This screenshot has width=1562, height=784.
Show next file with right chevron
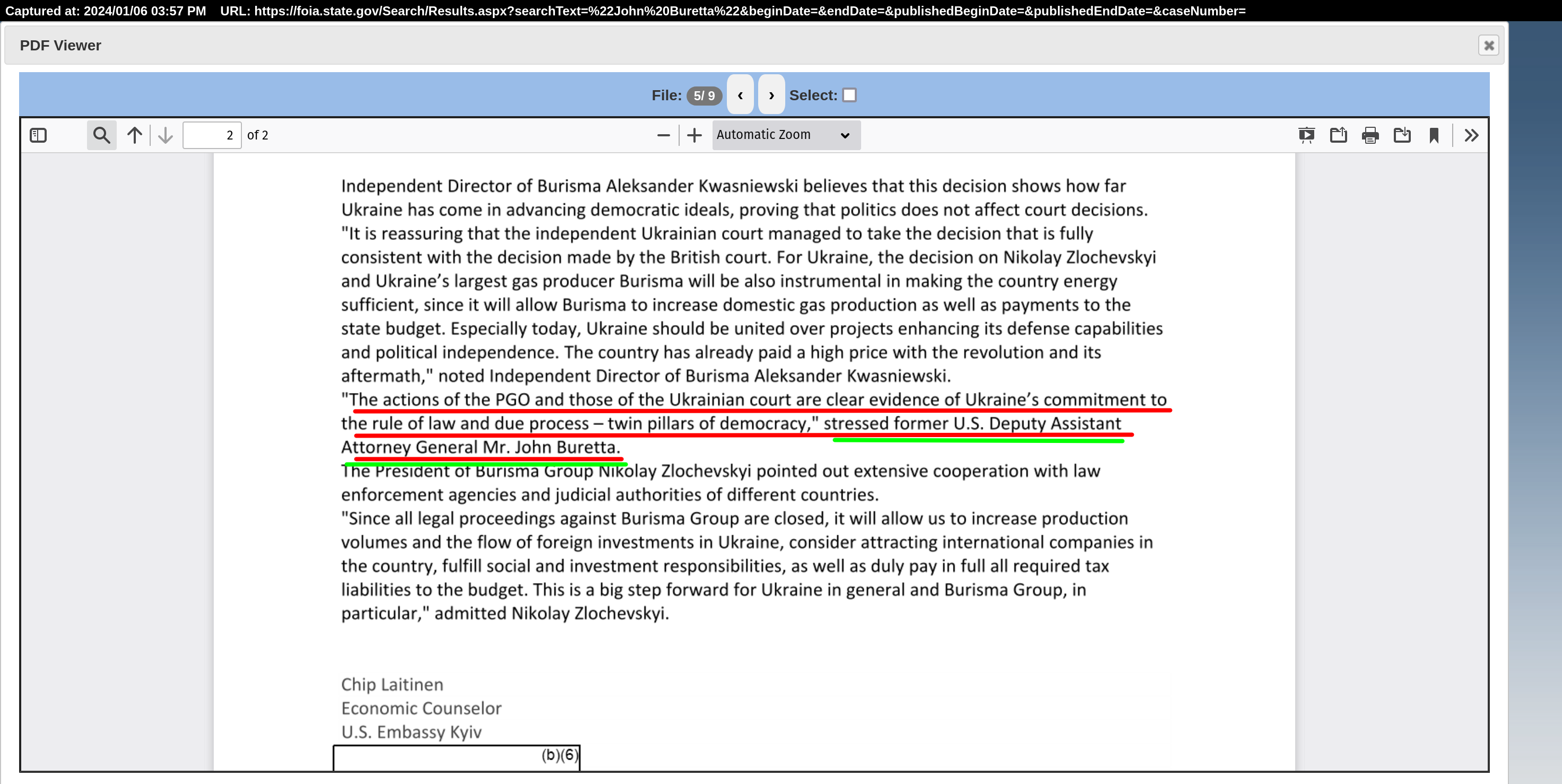771,94
